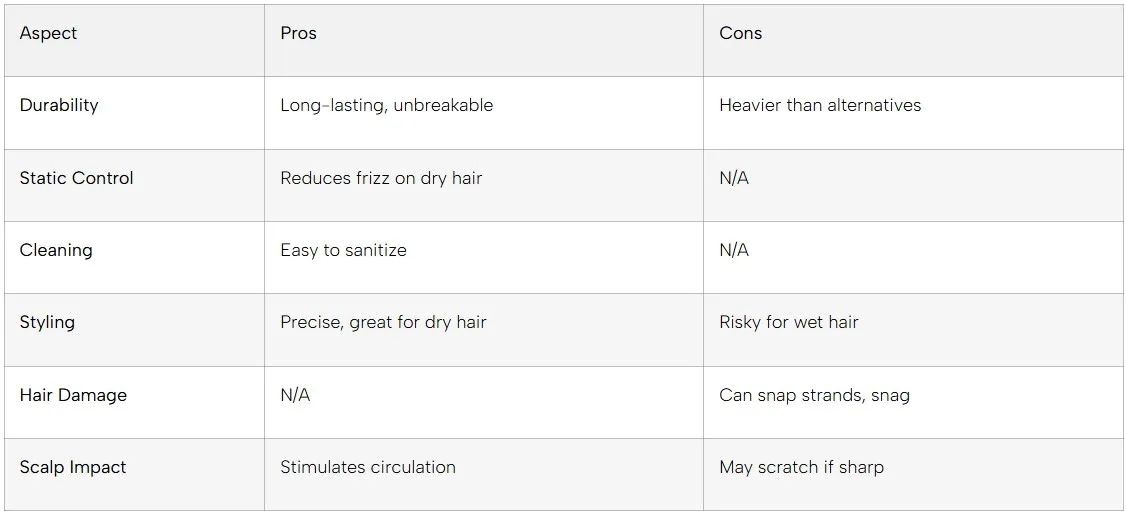Click the Scalp Impact row label
Viewport: 1126px width, 513px height.
[x=73, y=467]
